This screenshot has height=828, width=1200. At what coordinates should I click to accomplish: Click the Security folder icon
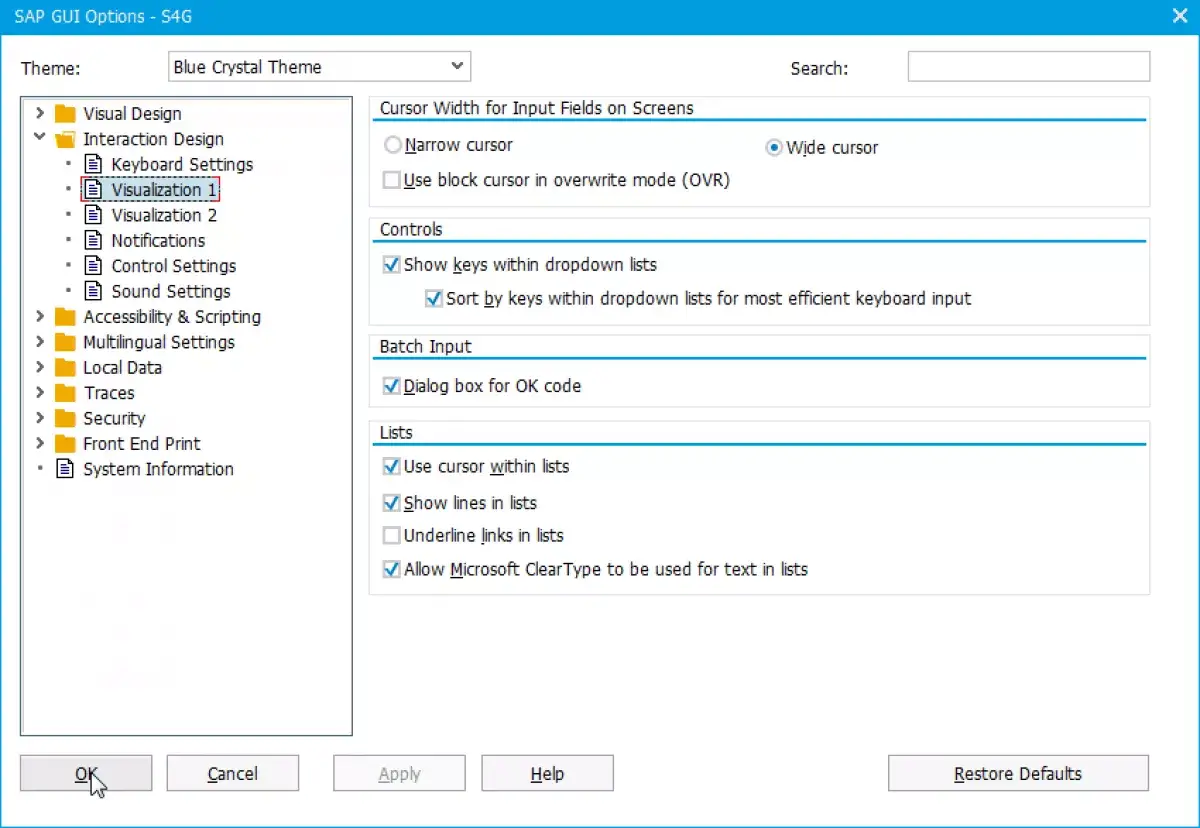tap(65, 418)
